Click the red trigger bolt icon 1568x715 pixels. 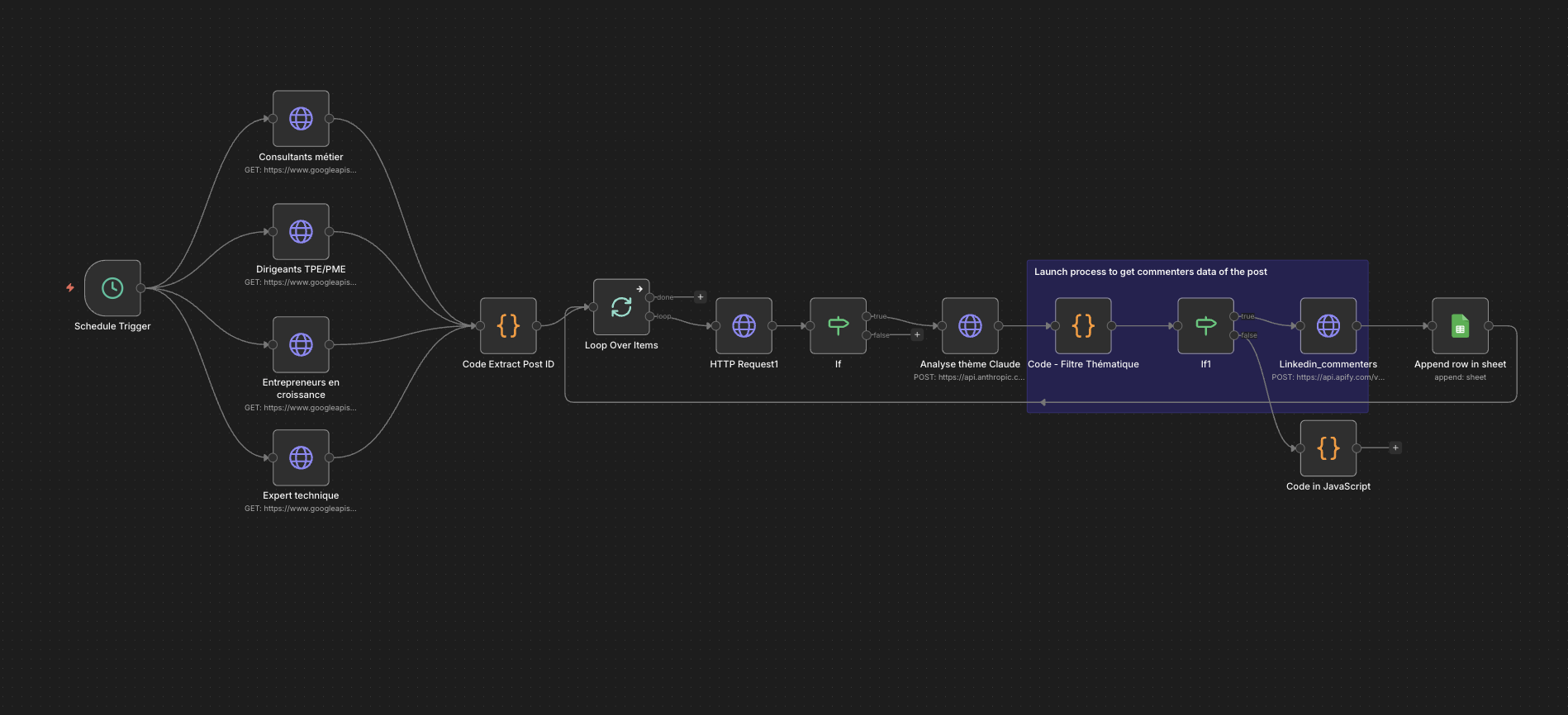click(x=70, y=288)
